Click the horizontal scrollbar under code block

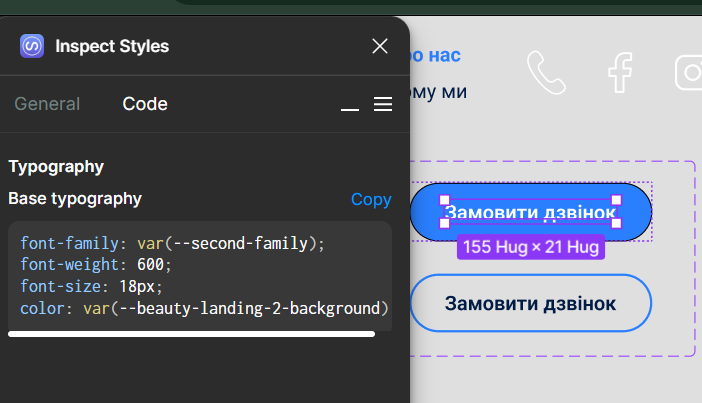191,334
